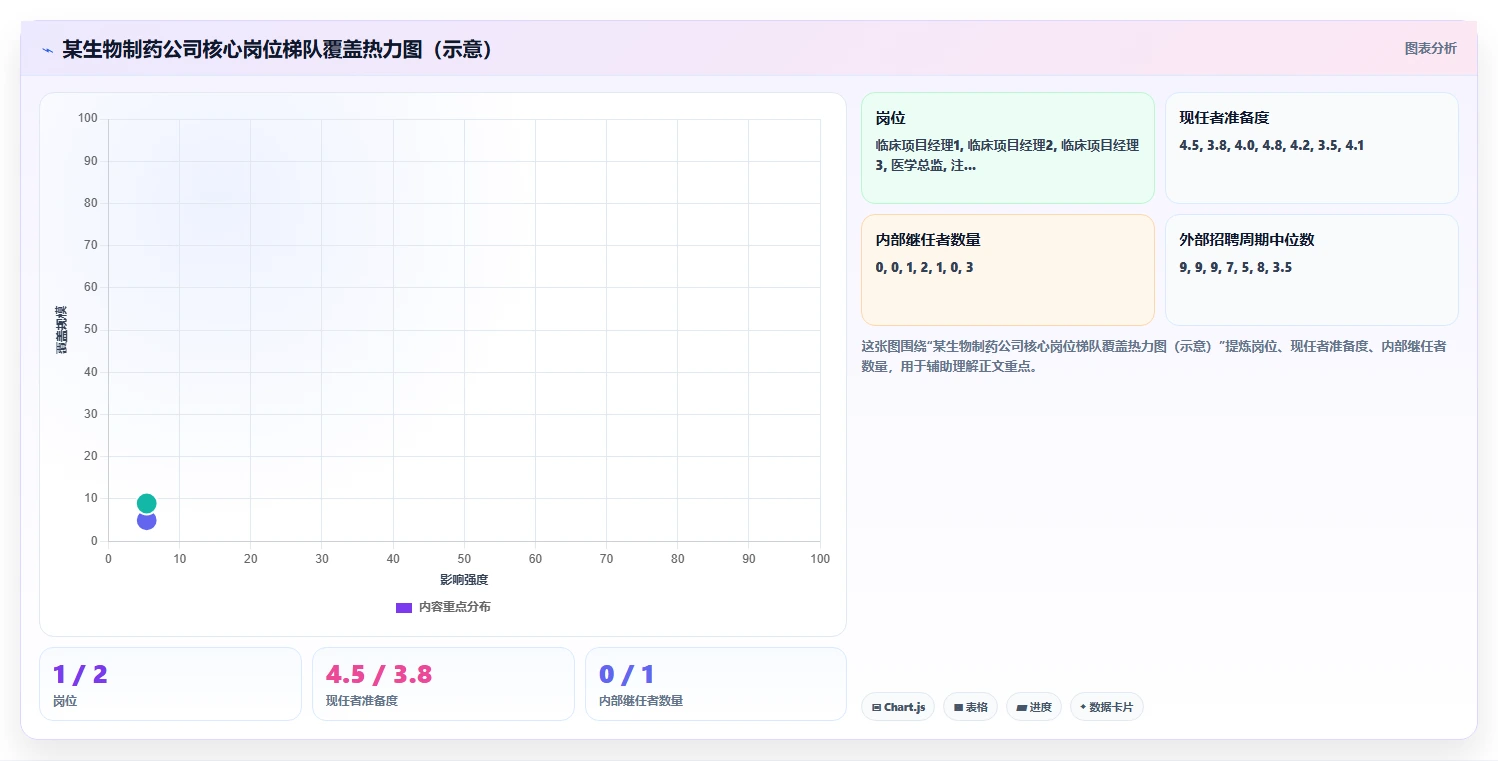Click the 4.5 / 3.8 stat value
The width and height of the screenshot is (1498, 761).
coord(379,674)
